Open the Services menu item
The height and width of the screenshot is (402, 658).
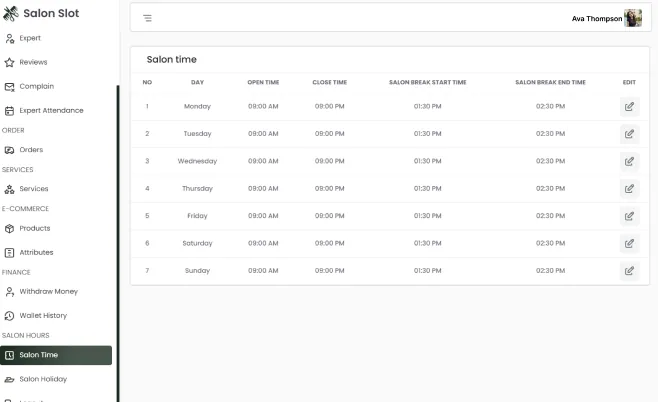click(34, 189)
